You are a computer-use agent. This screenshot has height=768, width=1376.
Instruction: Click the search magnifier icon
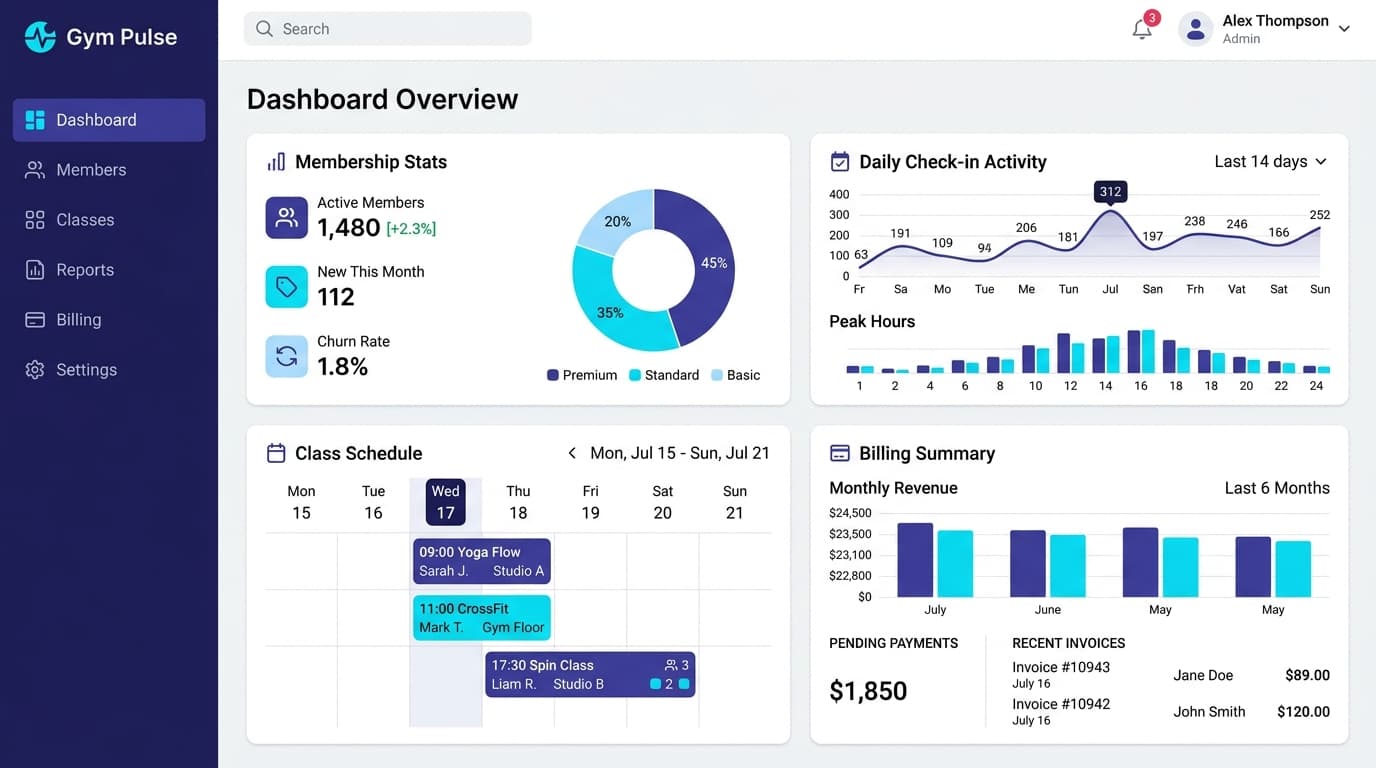click(264, 29)
